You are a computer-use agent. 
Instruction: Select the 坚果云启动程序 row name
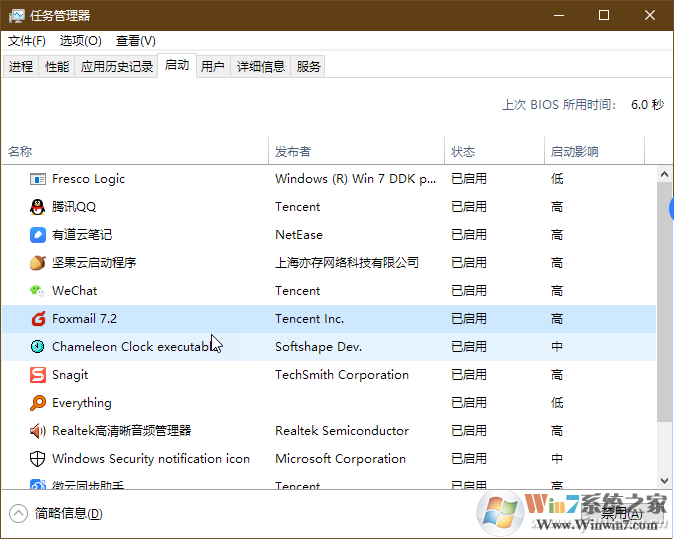[94, 263]
